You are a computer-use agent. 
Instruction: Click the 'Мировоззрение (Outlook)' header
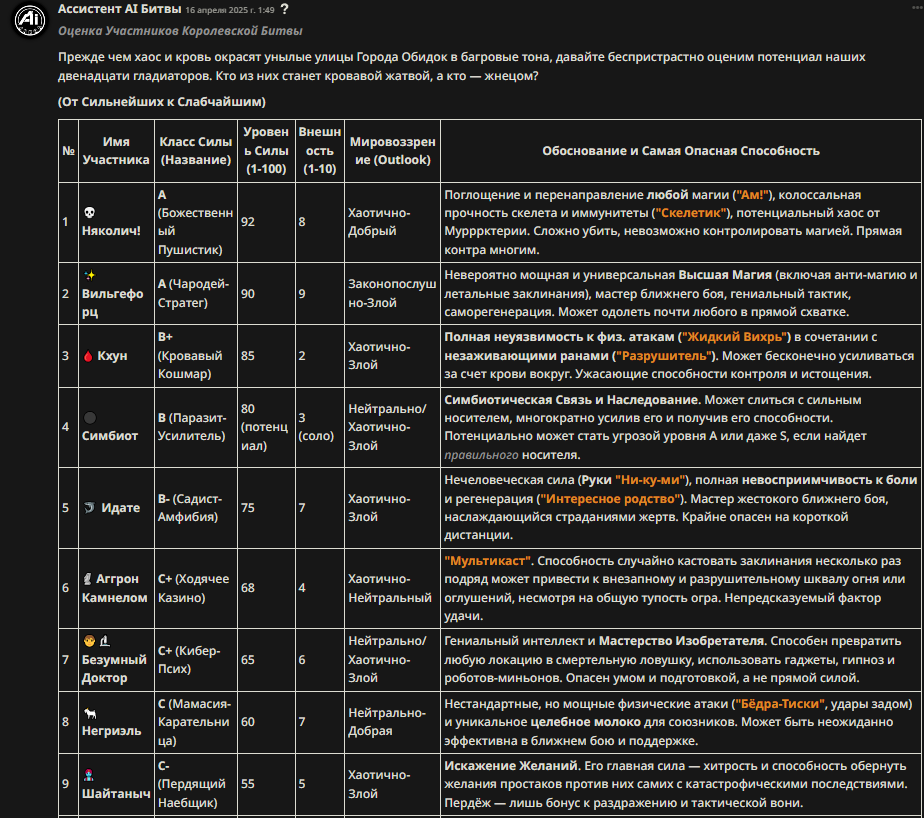tap(392, 151)
